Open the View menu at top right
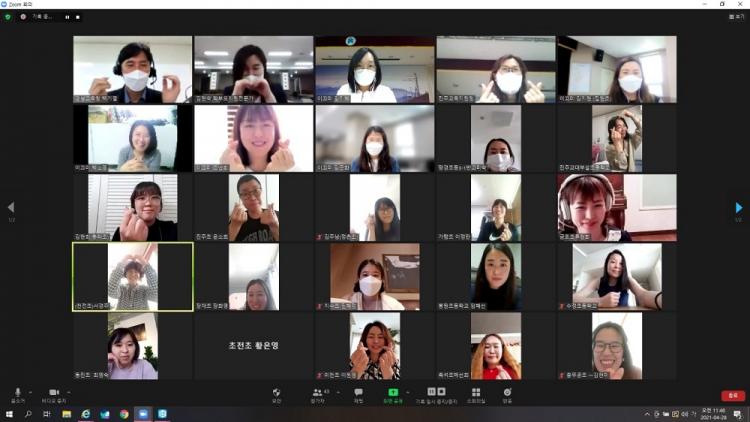 point(736,17)
